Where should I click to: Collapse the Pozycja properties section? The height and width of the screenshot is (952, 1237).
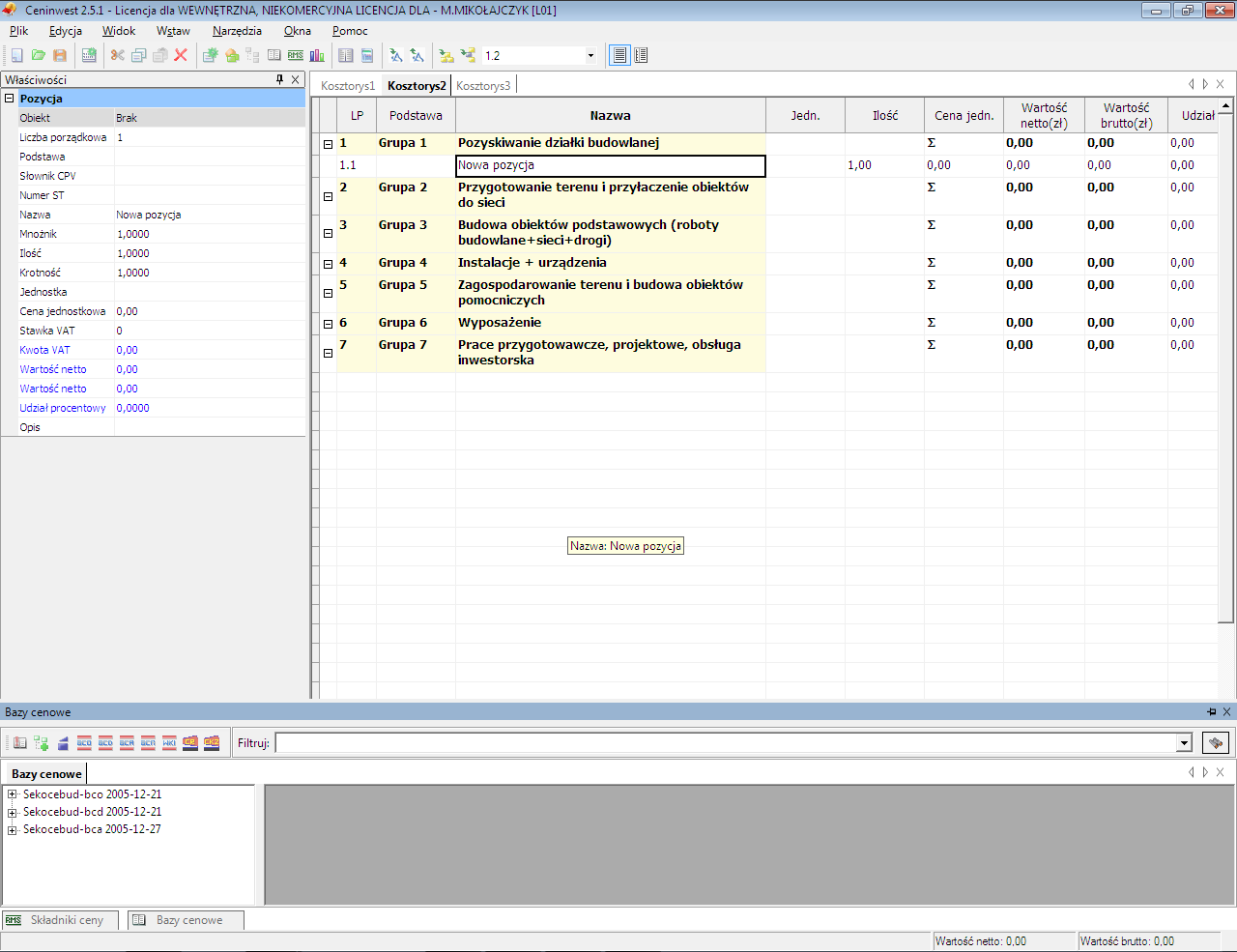[9, 99]
